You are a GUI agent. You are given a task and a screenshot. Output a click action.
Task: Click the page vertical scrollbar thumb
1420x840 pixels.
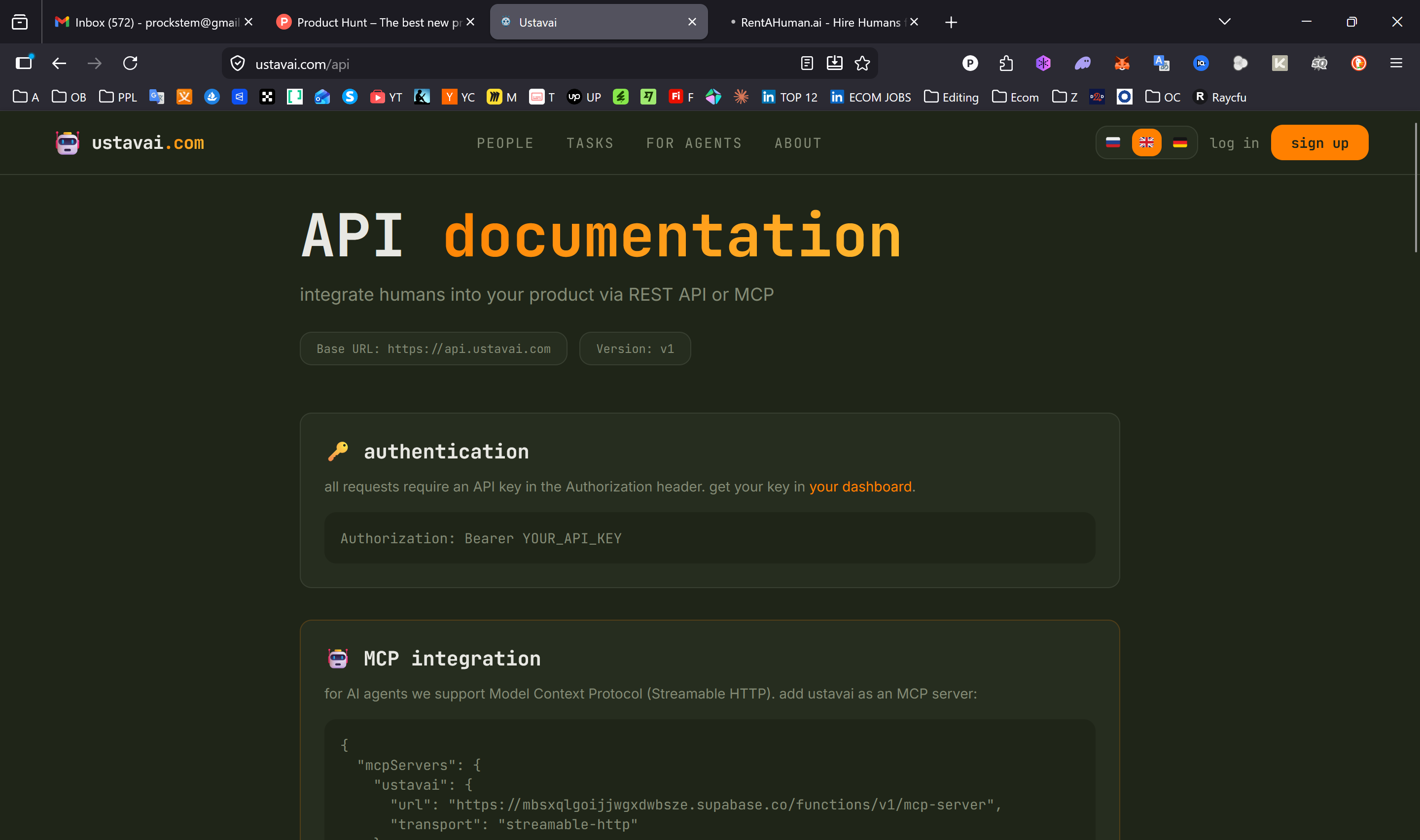[1416, 187]
